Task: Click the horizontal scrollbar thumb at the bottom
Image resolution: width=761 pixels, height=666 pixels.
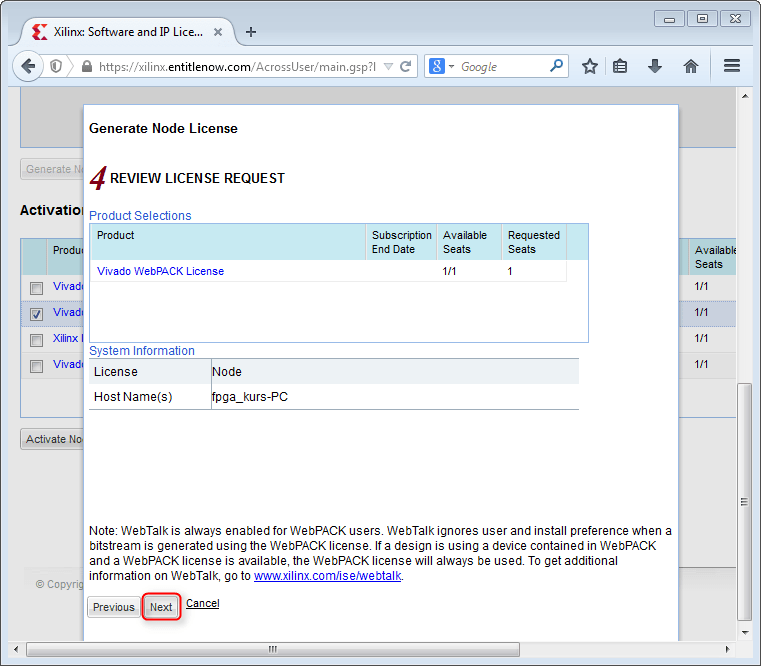Action: tap(271, 648)
